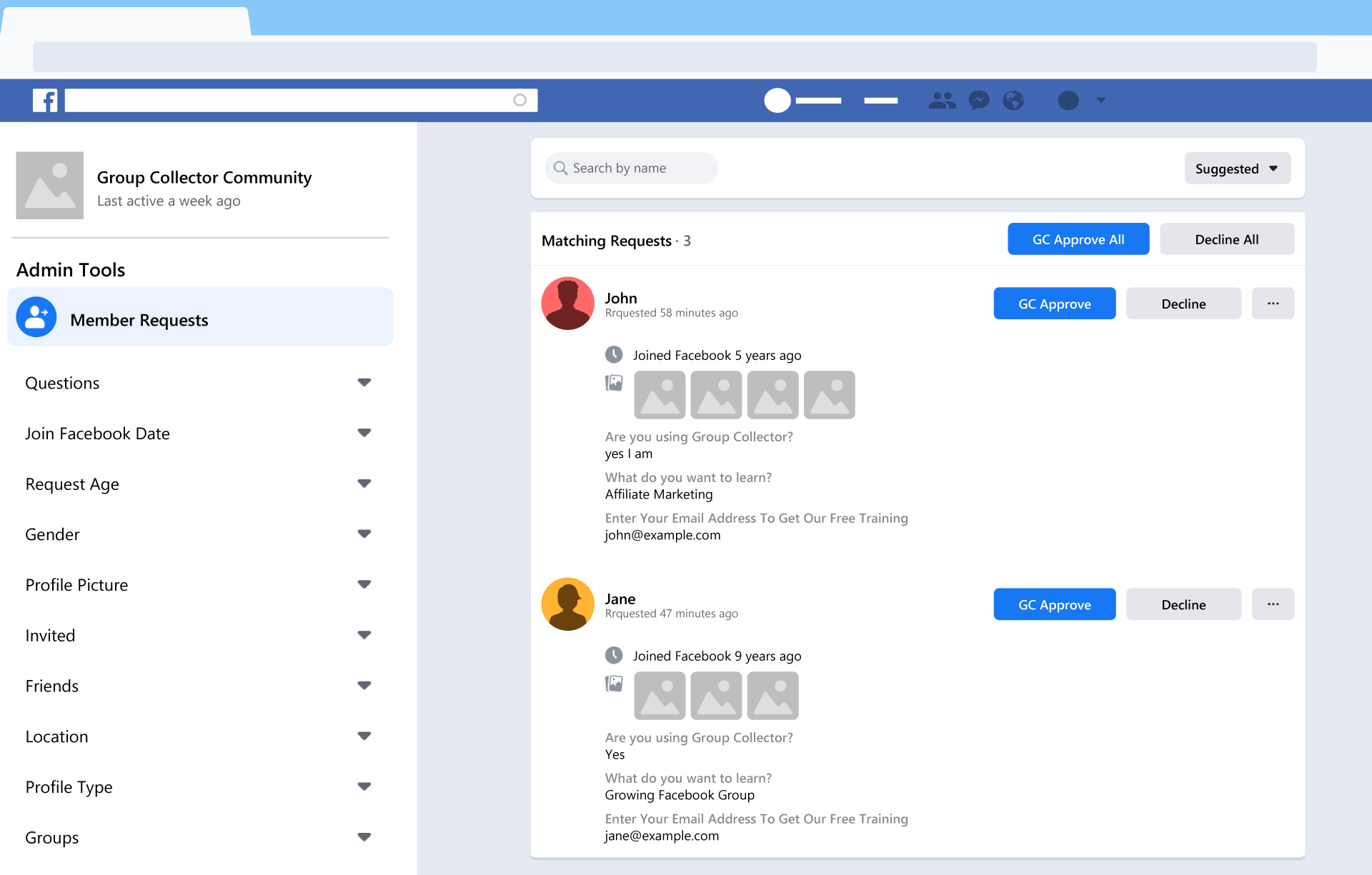Open Jane's first photo thumbnail
The image size is (1372, 875).
(x=660, y=696)
